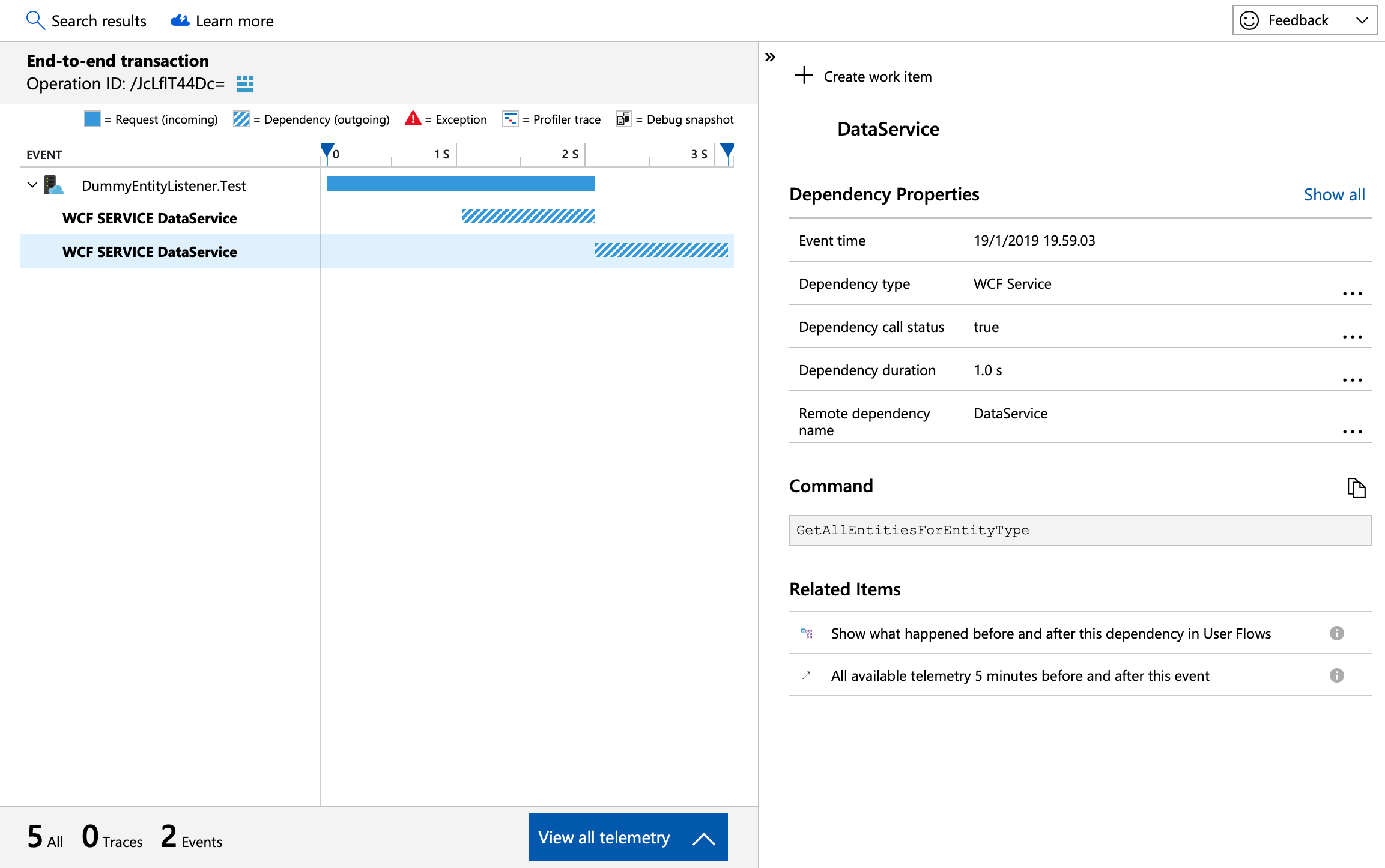Image resolution: width=1385 pixels, height=868 pixels.
Task: Click the Event time value 19/1/2019 19.59.03
Action: coord(1034,241)
